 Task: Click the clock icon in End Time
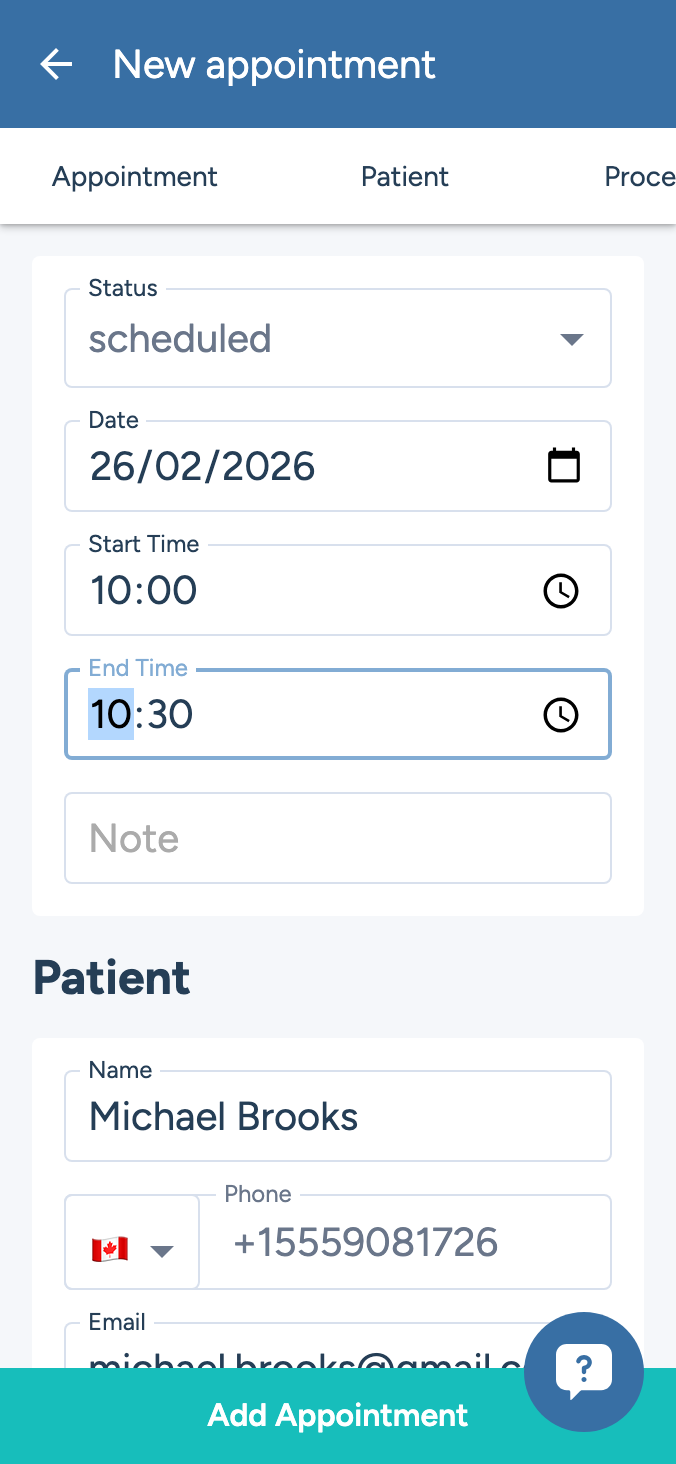tap(560, 715)
